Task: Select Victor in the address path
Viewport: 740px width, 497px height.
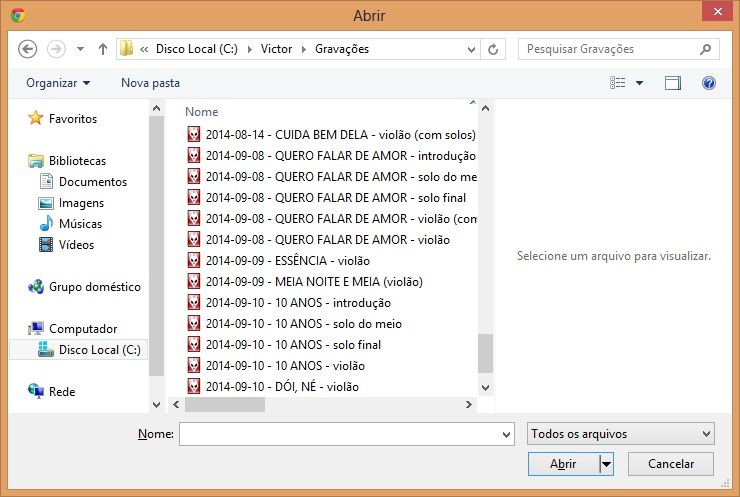Action: coord(276,49)
